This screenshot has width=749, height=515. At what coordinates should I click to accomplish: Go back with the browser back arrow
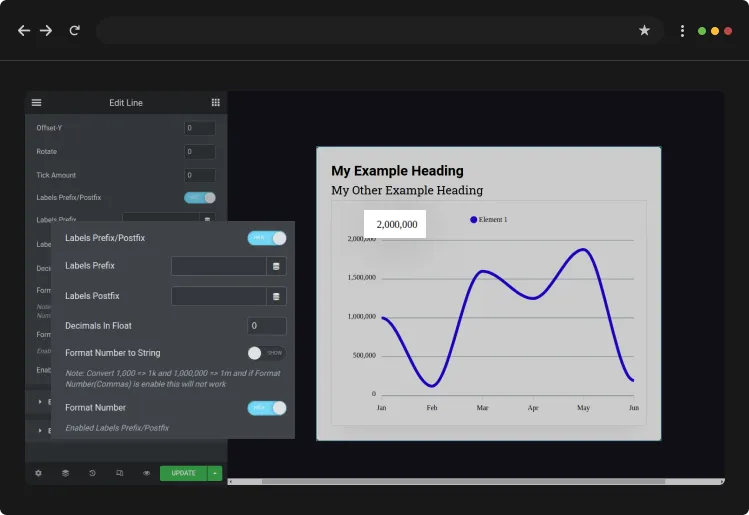[x=24, y=31]
